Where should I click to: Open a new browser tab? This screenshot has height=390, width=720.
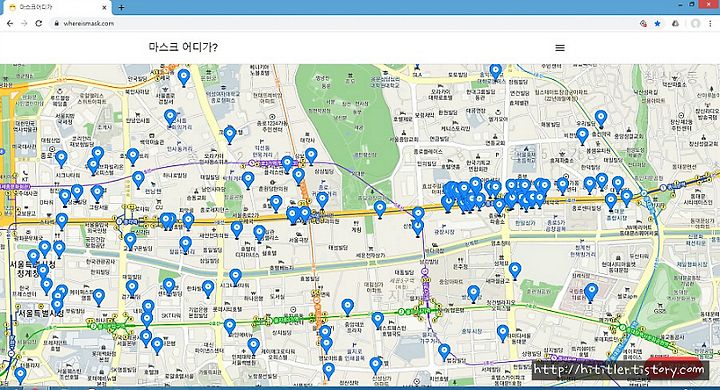coord(121,7)
